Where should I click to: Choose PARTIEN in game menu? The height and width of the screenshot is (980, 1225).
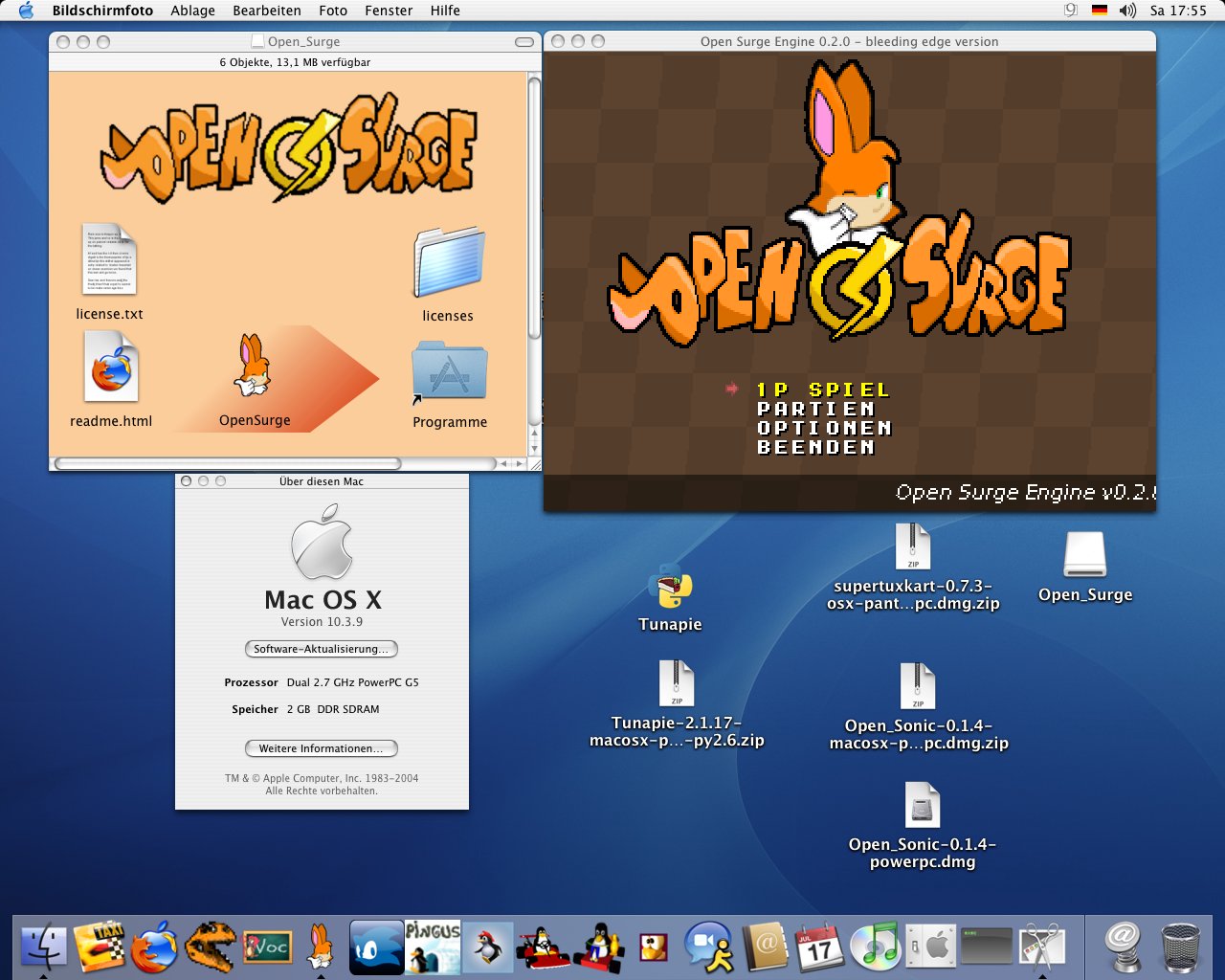tap(815, 409)
